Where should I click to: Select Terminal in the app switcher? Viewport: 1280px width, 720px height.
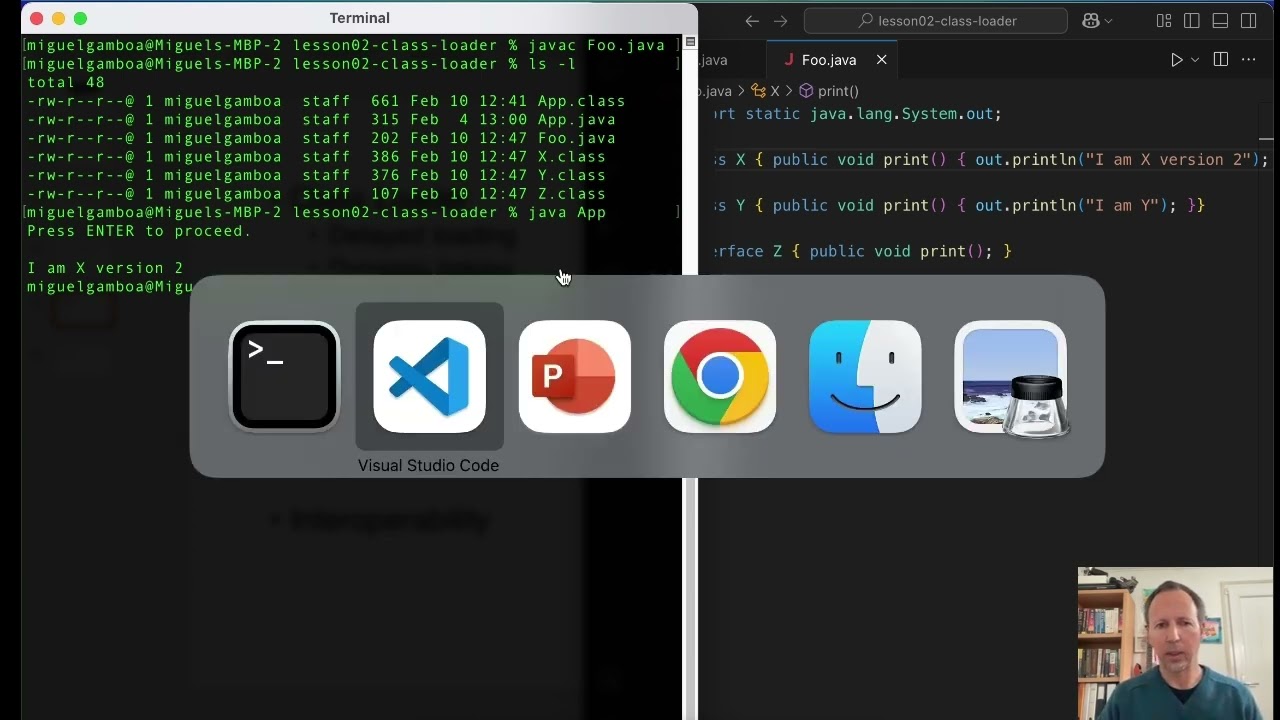click(x=285, y=377)
